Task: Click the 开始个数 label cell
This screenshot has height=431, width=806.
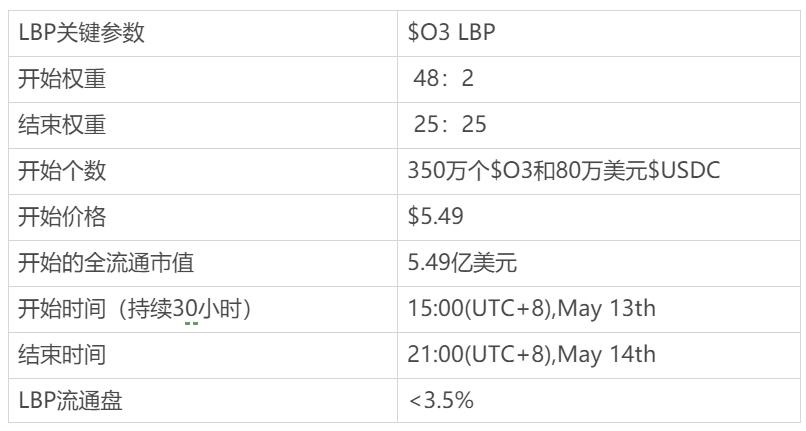Action: tap(62, 171)
